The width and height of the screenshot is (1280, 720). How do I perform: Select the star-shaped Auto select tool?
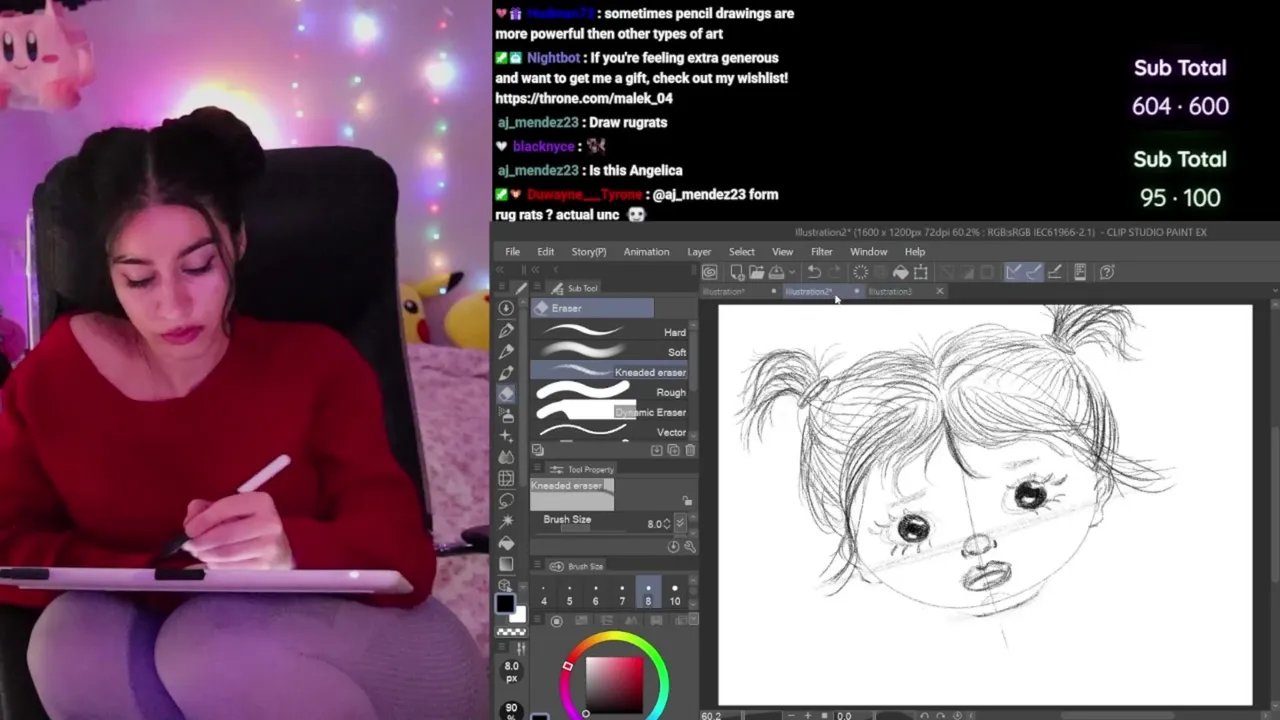point(506,521)
